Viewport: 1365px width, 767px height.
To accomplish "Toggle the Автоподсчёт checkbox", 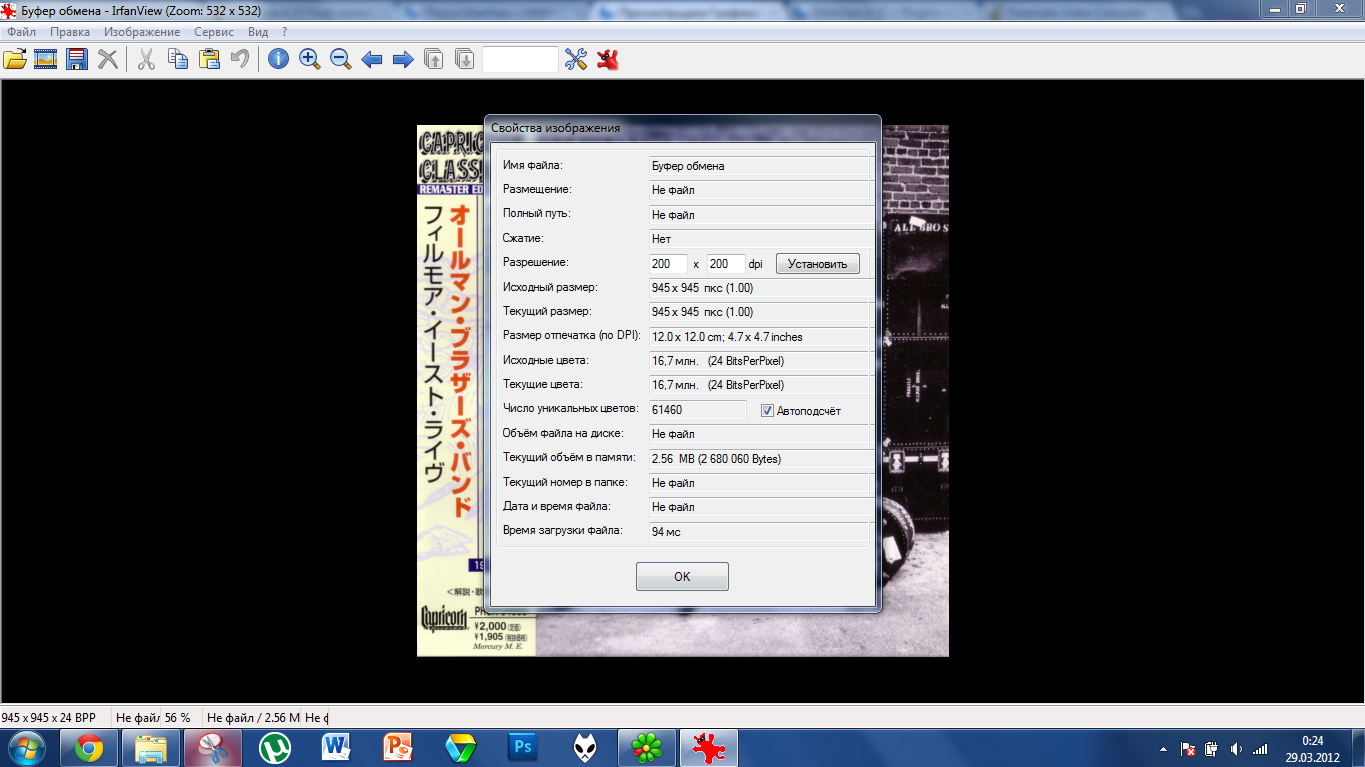I will coord(768,410).
